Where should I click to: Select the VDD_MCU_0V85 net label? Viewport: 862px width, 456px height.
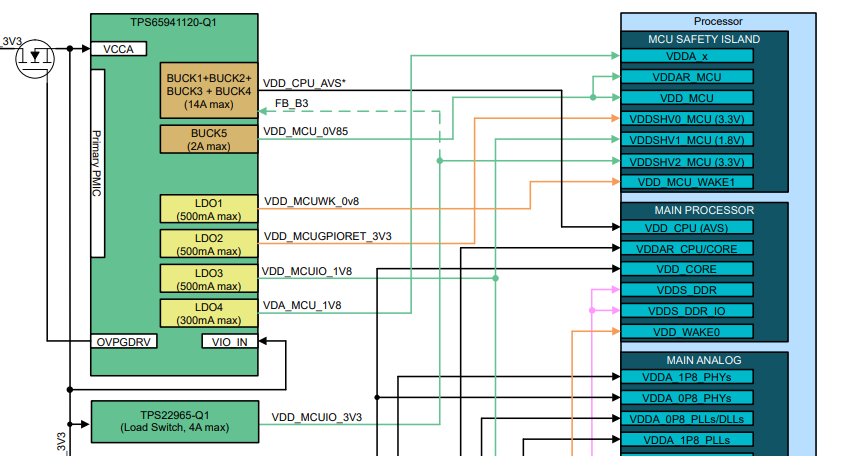pyautogui.click(x=305, y=131)
